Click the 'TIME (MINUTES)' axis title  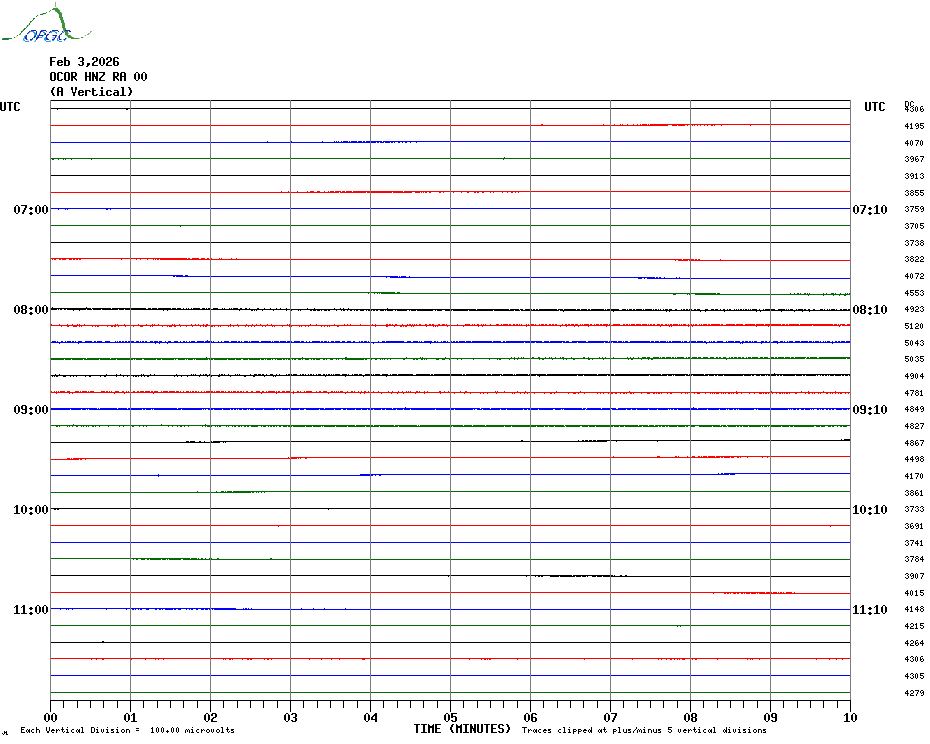pyautogui.click(x=462, y=729)
